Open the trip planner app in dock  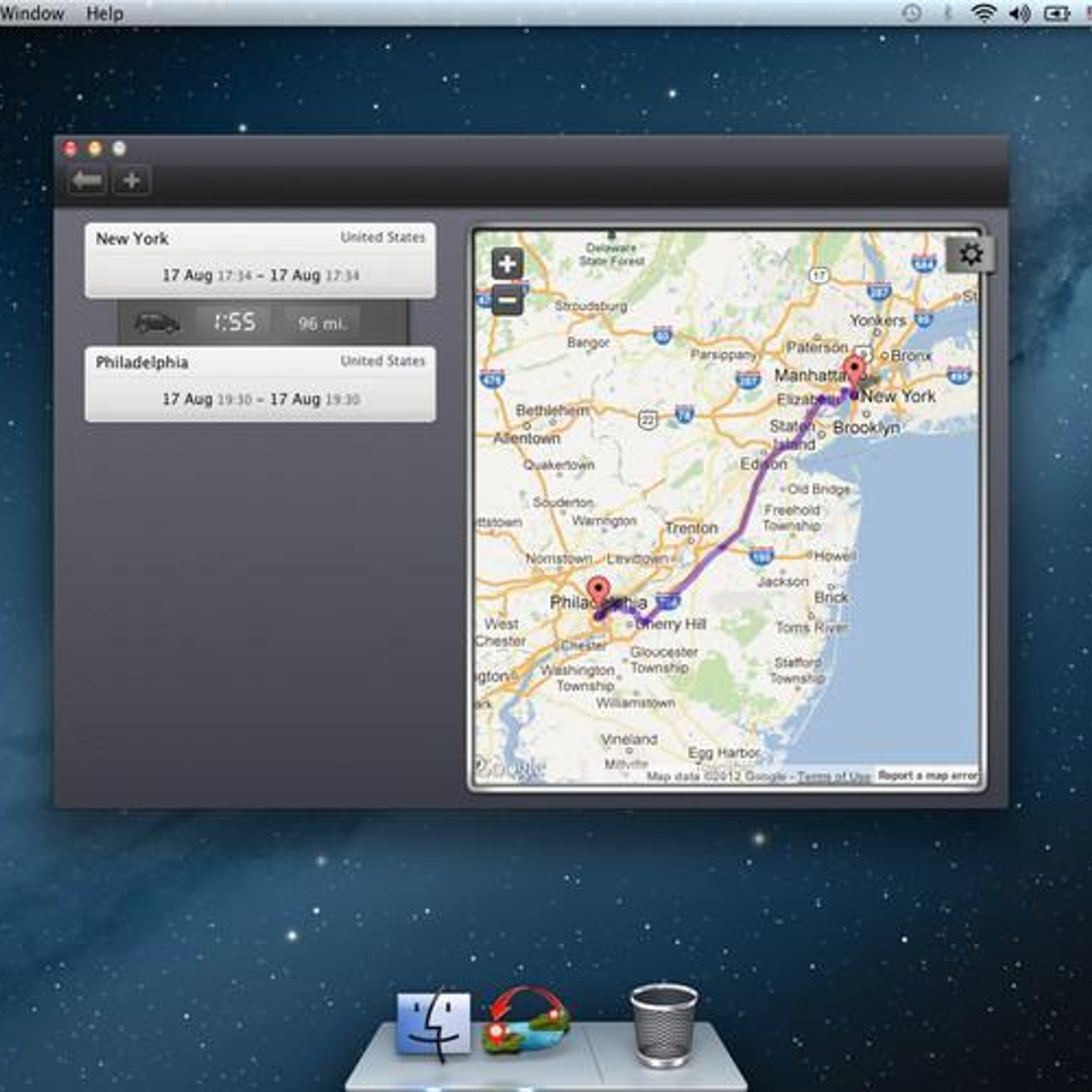click(526, 1022)
